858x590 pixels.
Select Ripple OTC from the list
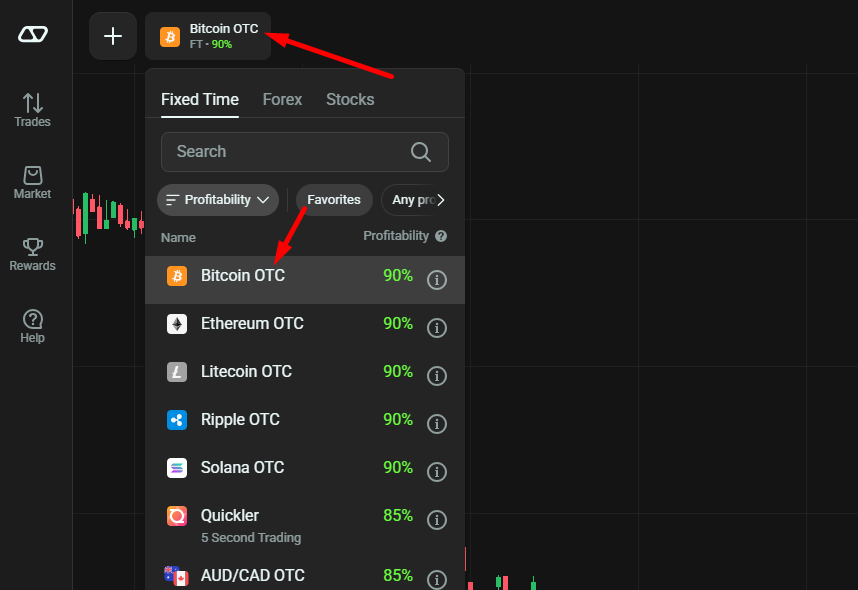(305, 424)
